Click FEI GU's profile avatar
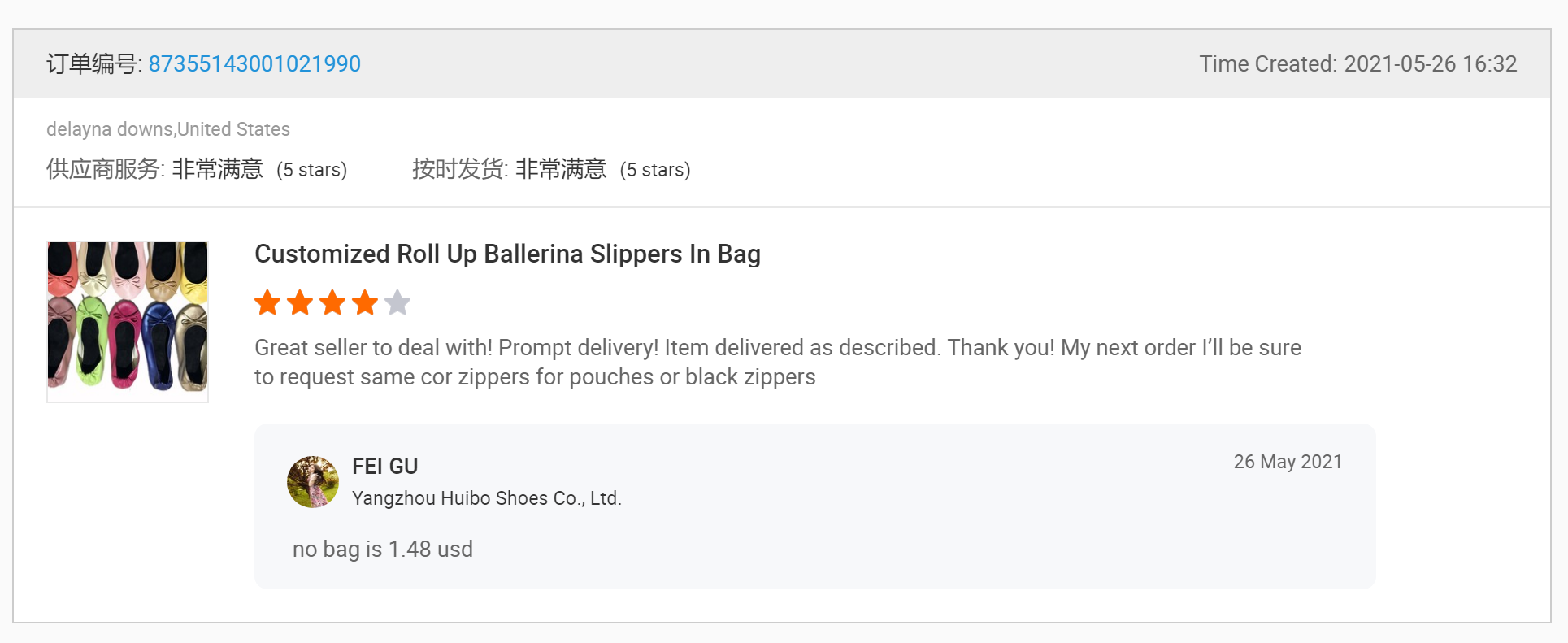1568x643 pixels. point(313,482)
